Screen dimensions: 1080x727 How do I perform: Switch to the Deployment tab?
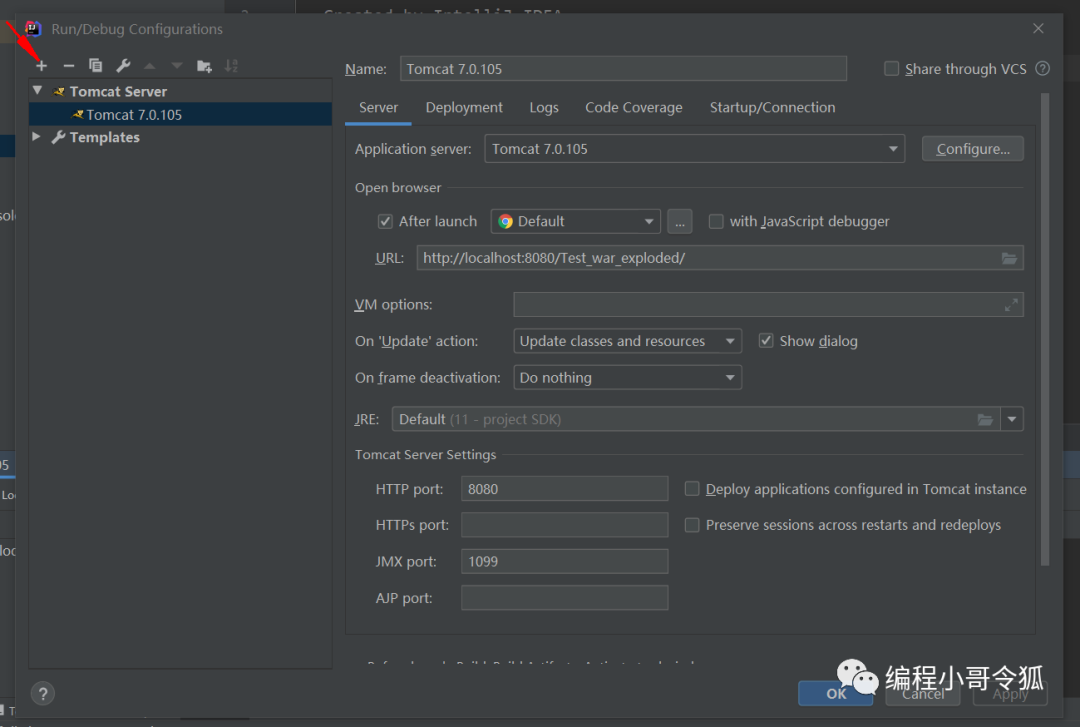point(464,107)
